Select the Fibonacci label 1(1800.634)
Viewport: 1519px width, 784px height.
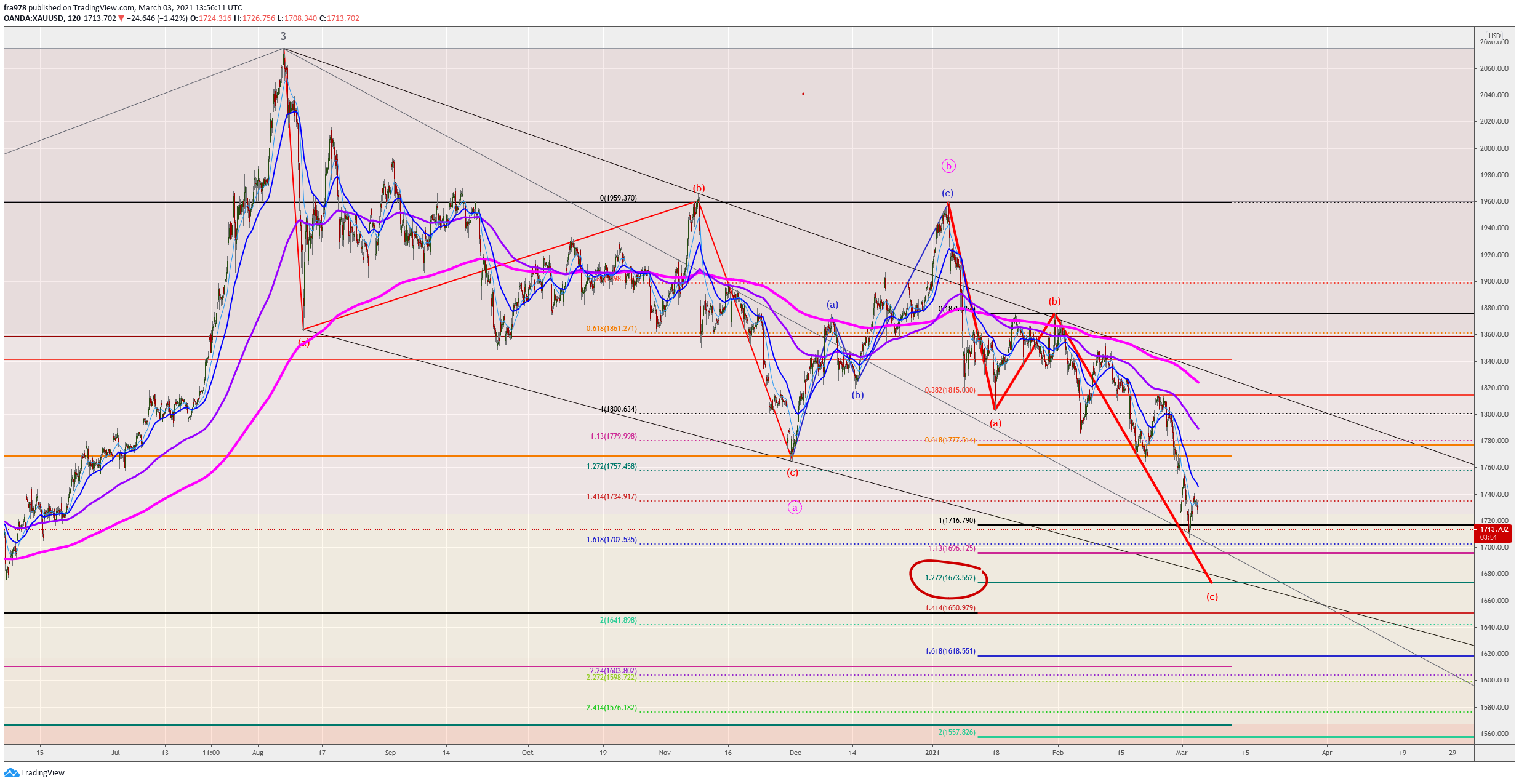coord(619,409)
